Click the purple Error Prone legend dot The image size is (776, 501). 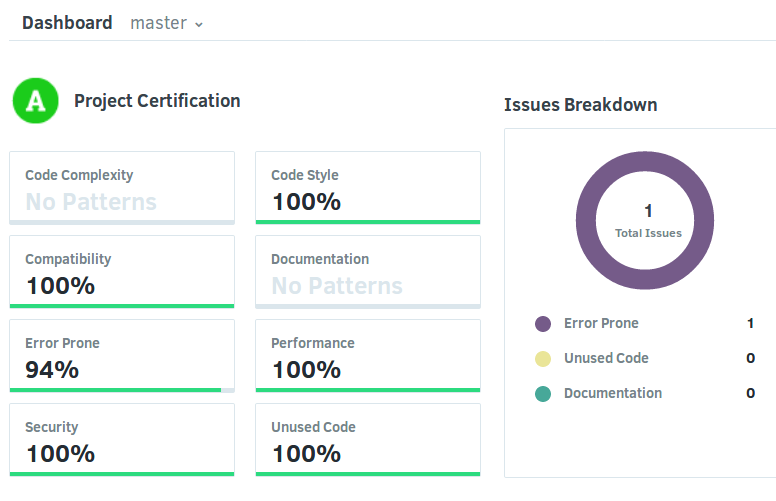pyautogui.click(x=543, y=324)
